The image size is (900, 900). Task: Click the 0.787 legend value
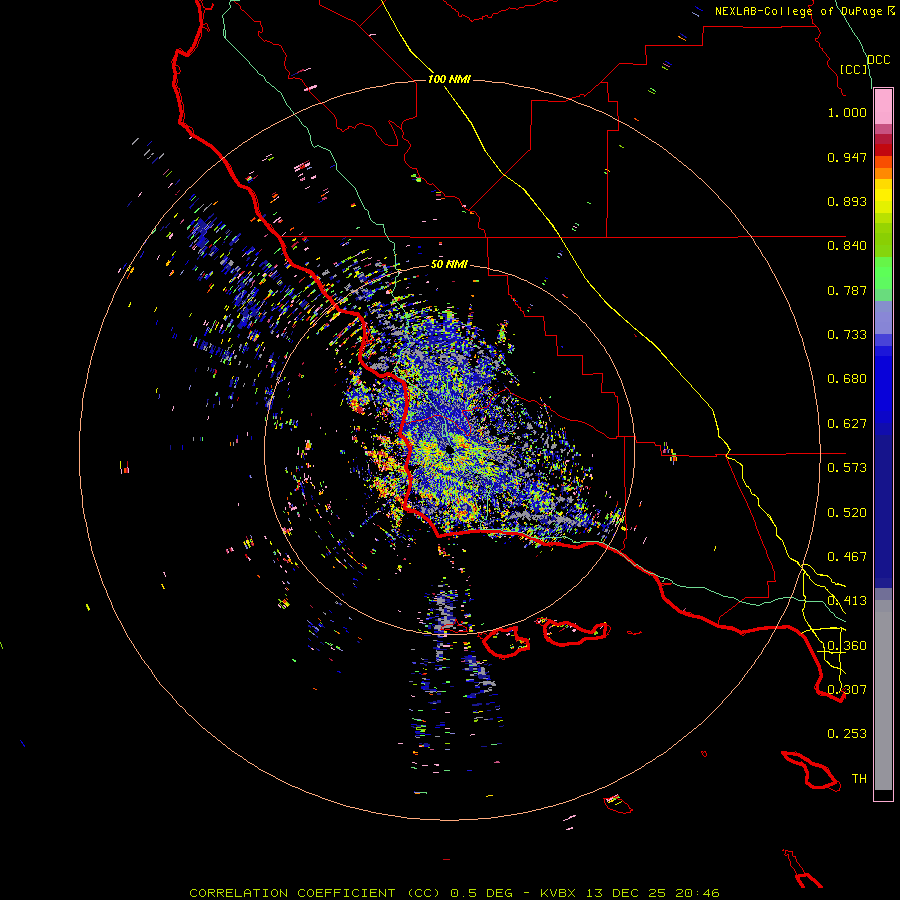click(x=847, y=290)
